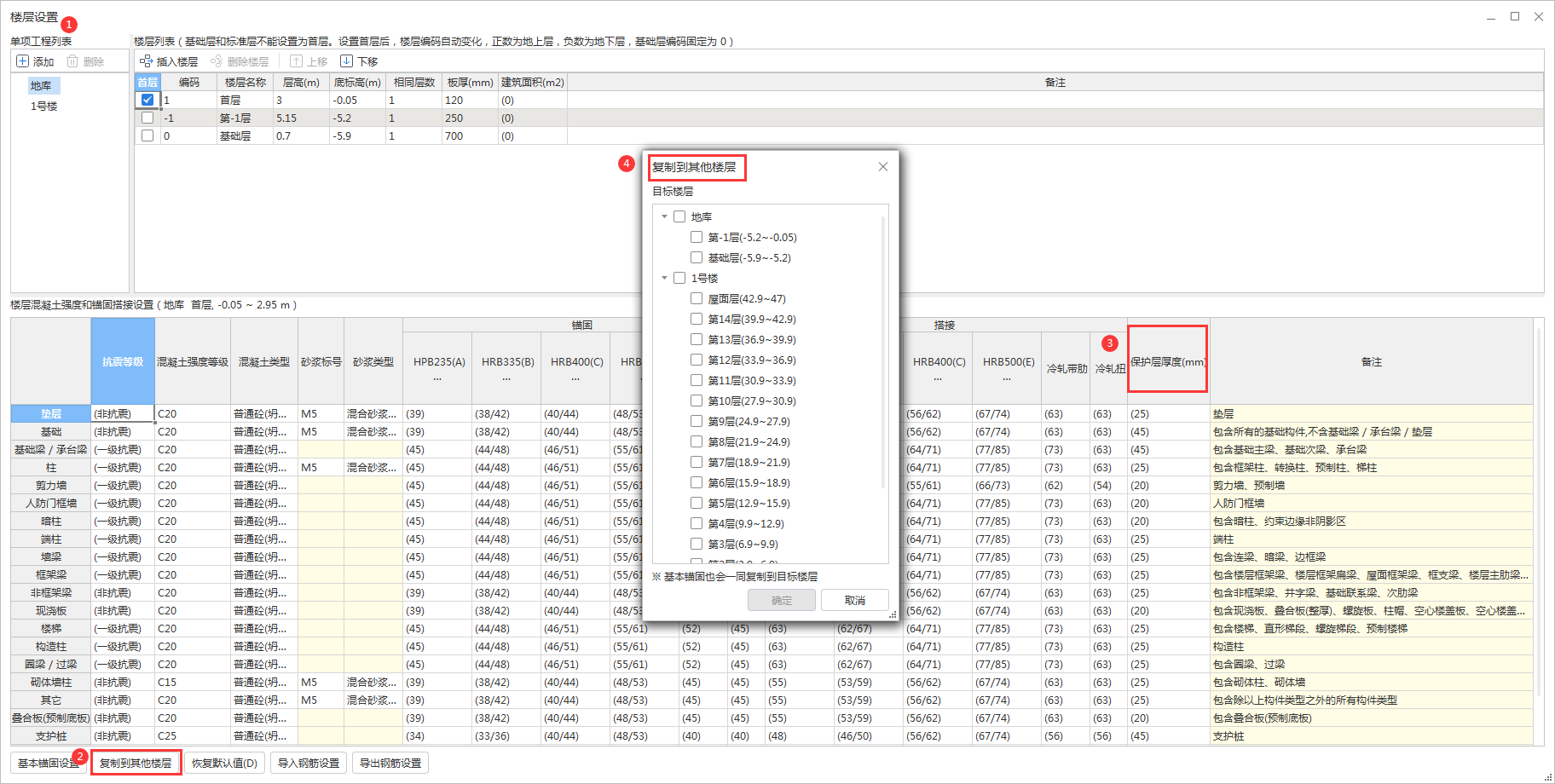
Task: Click 板厚 cell 700 of 基础层
Action: click(x=470, y=135)
